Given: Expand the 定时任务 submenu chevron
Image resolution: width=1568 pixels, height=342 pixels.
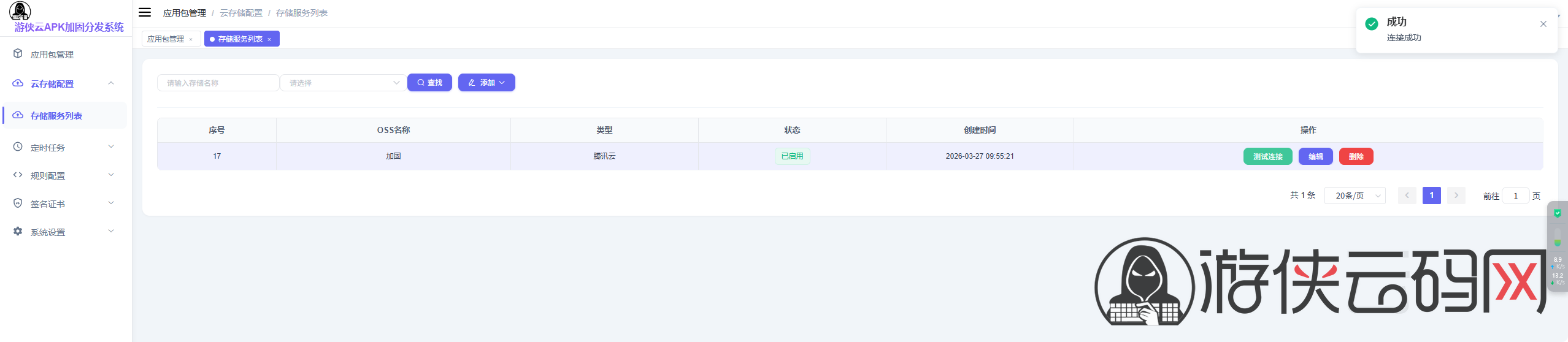Looking at the screenshot, I should (111, 146).
